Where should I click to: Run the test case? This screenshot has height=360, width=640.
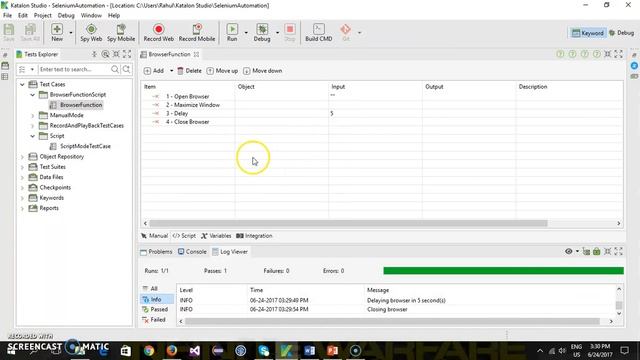pyautogui.click(x=232, y=32)
